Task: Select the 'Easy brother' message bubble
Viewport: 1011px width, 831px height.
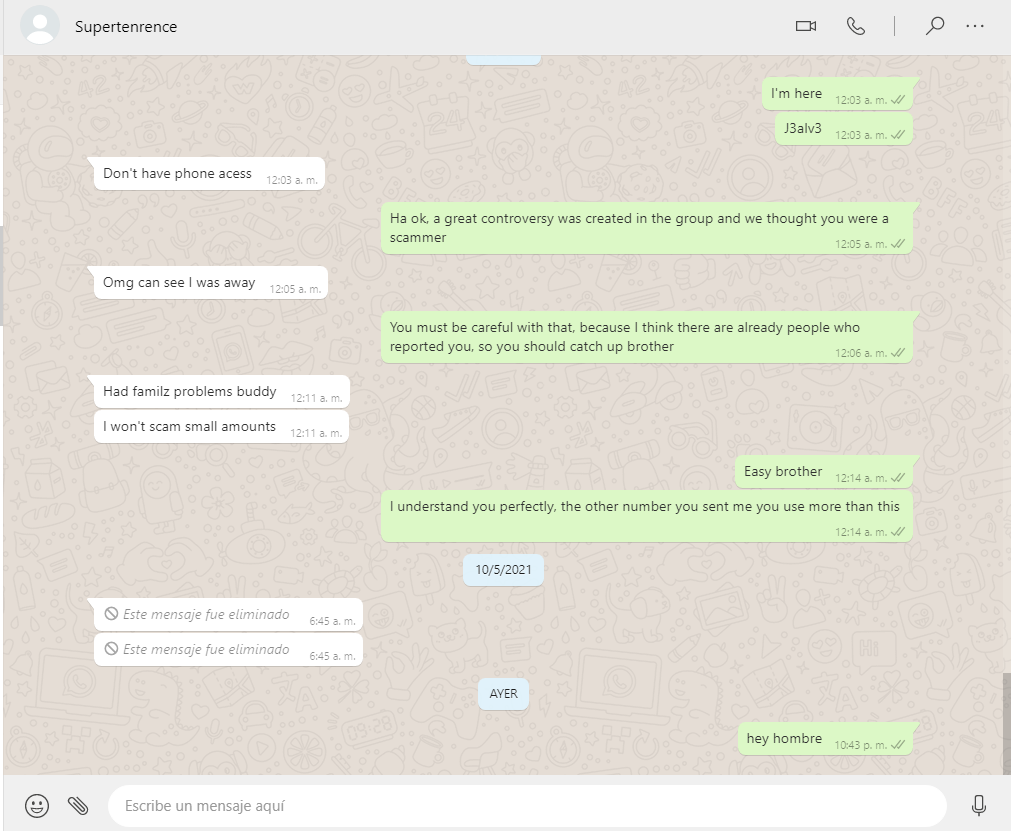Action: [823, 472]
